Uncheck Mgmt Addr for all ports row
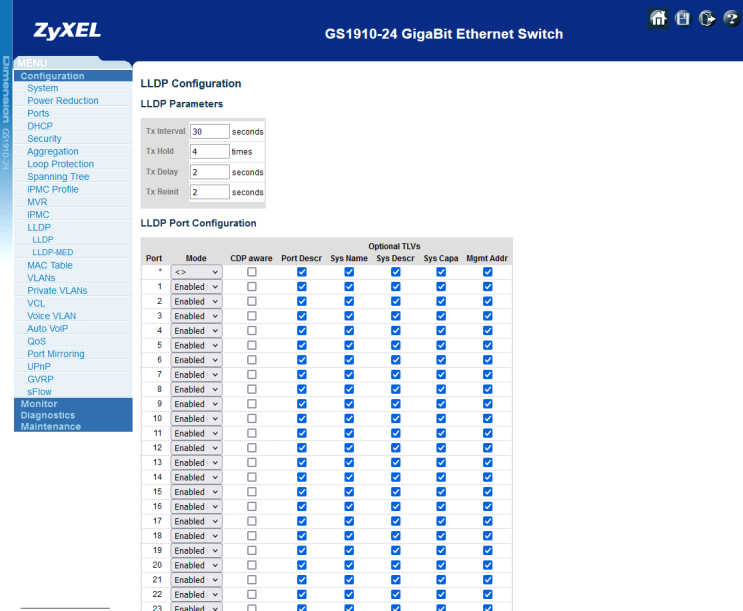 (x=487, y=272)
